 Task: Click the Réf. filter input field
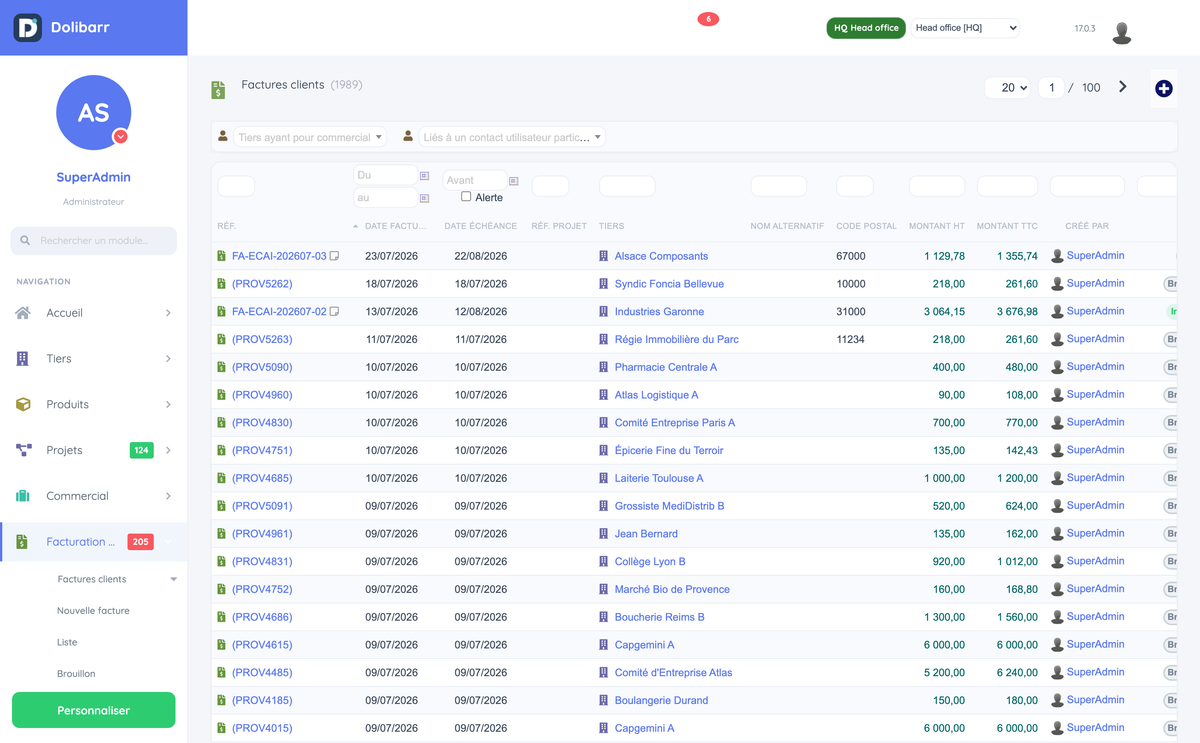(236, 186)
